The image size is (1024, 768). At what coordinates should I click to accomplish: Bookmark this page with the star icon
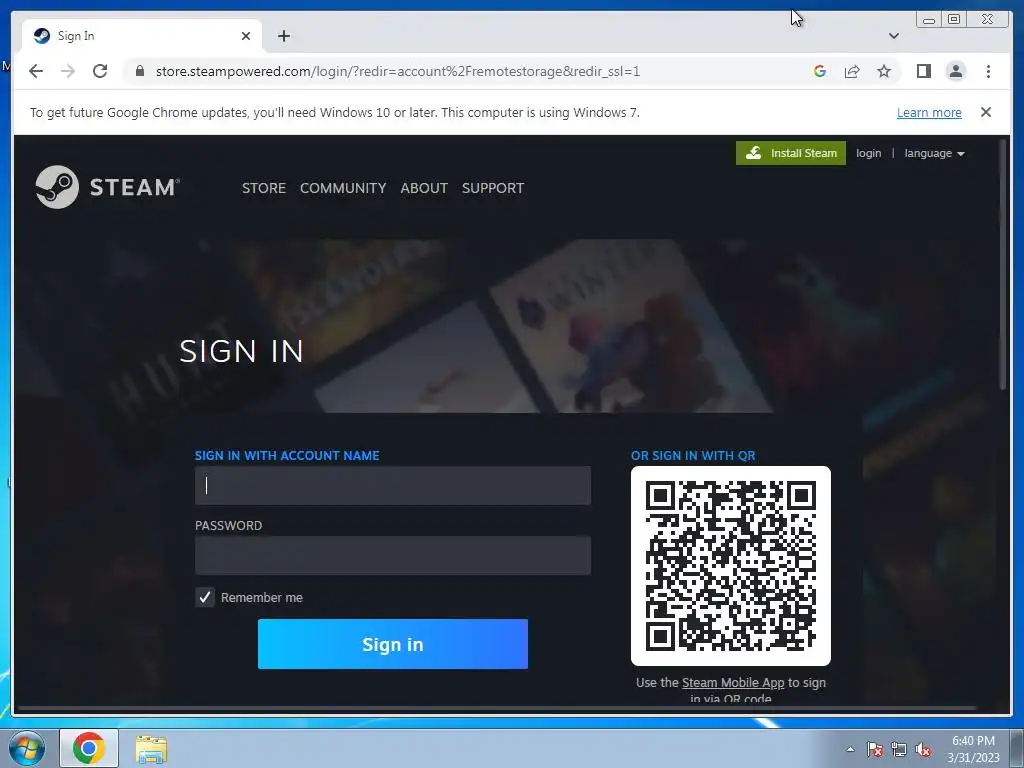click(884, 71)
